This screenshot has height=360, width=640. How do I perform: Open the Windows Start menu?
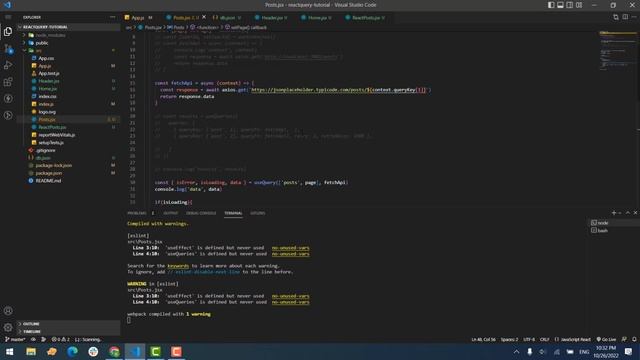(x=9, y=351)
